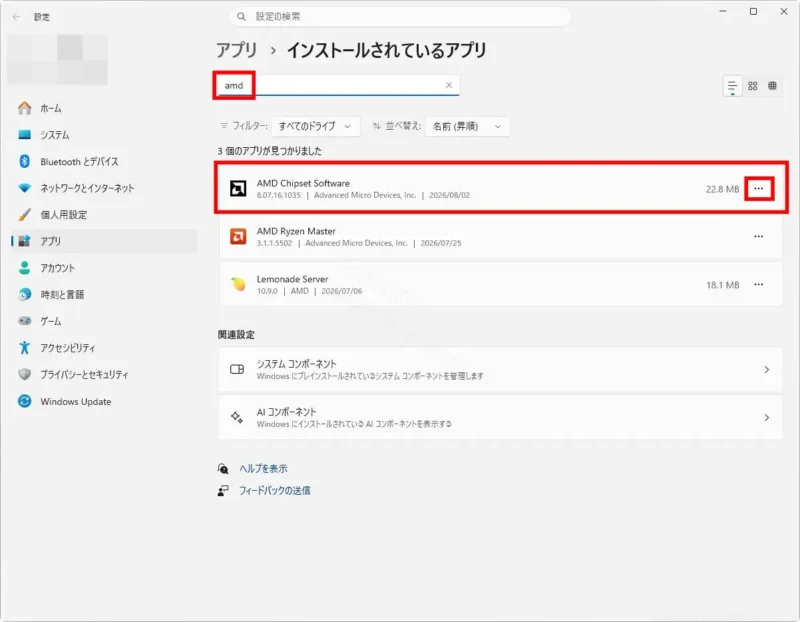
Task: Click the AI コンポーネント sparkle icon
Action: [x=237, y=417]
